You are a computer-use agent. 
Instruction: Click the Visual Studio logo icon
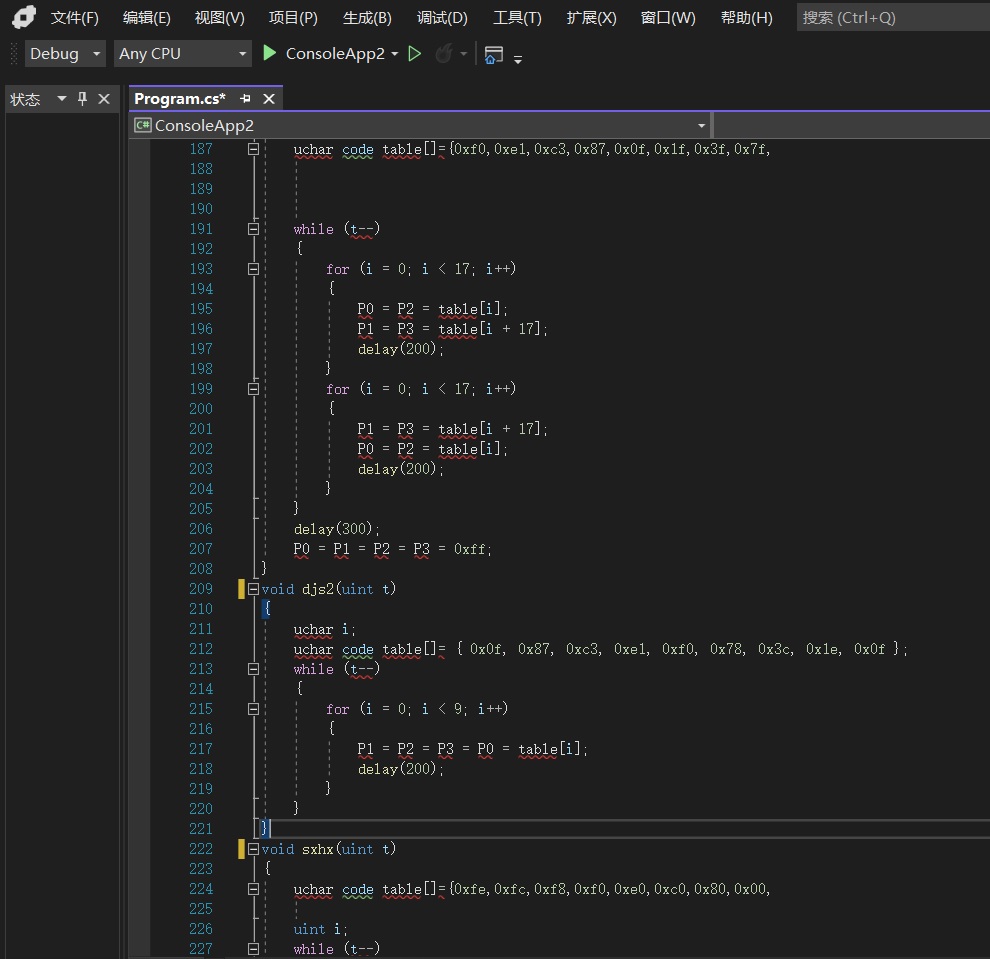23,17
